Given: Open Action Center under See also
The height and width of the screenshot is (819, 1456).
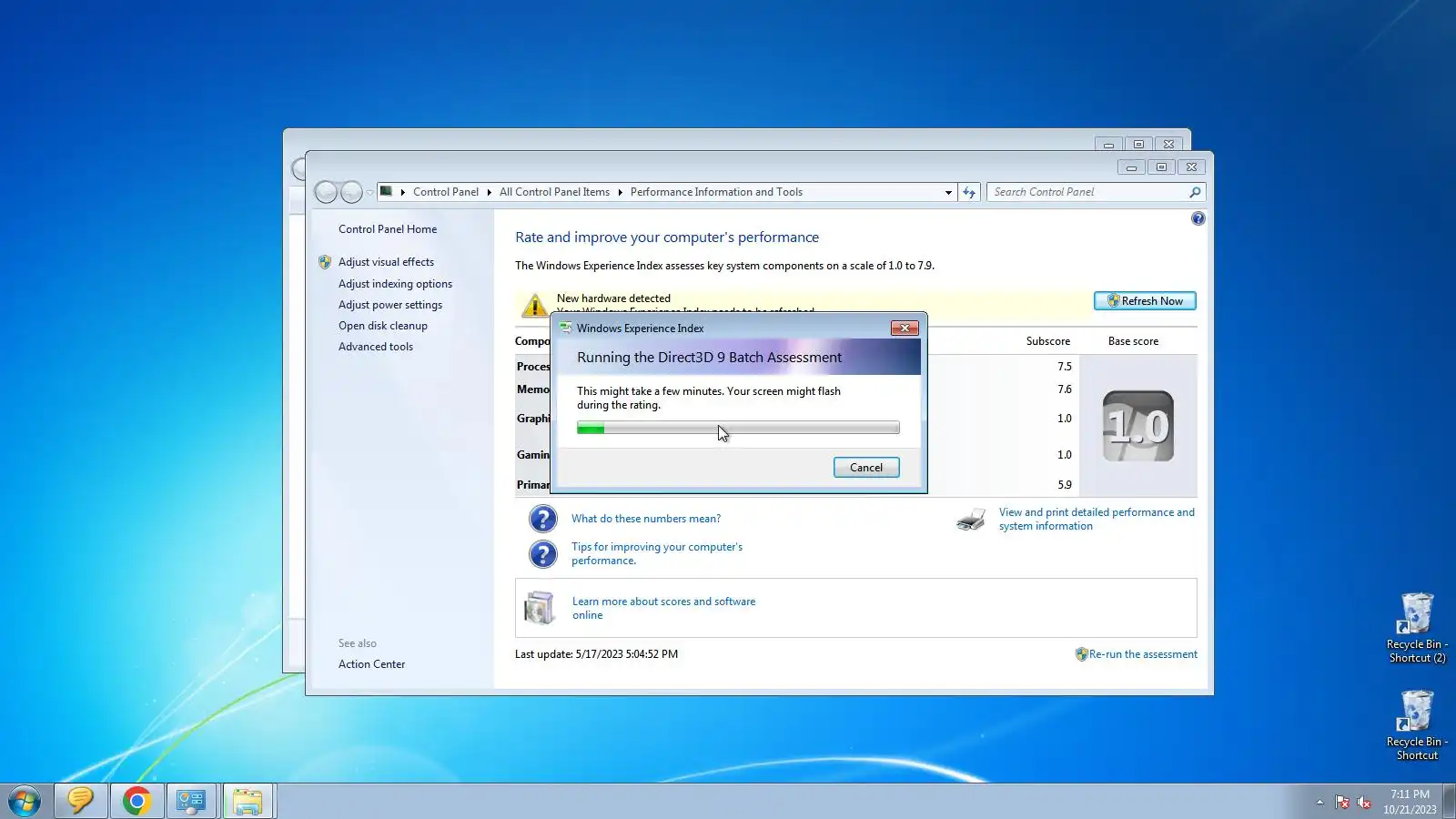Looking at the screenshot, I should 372,664.
